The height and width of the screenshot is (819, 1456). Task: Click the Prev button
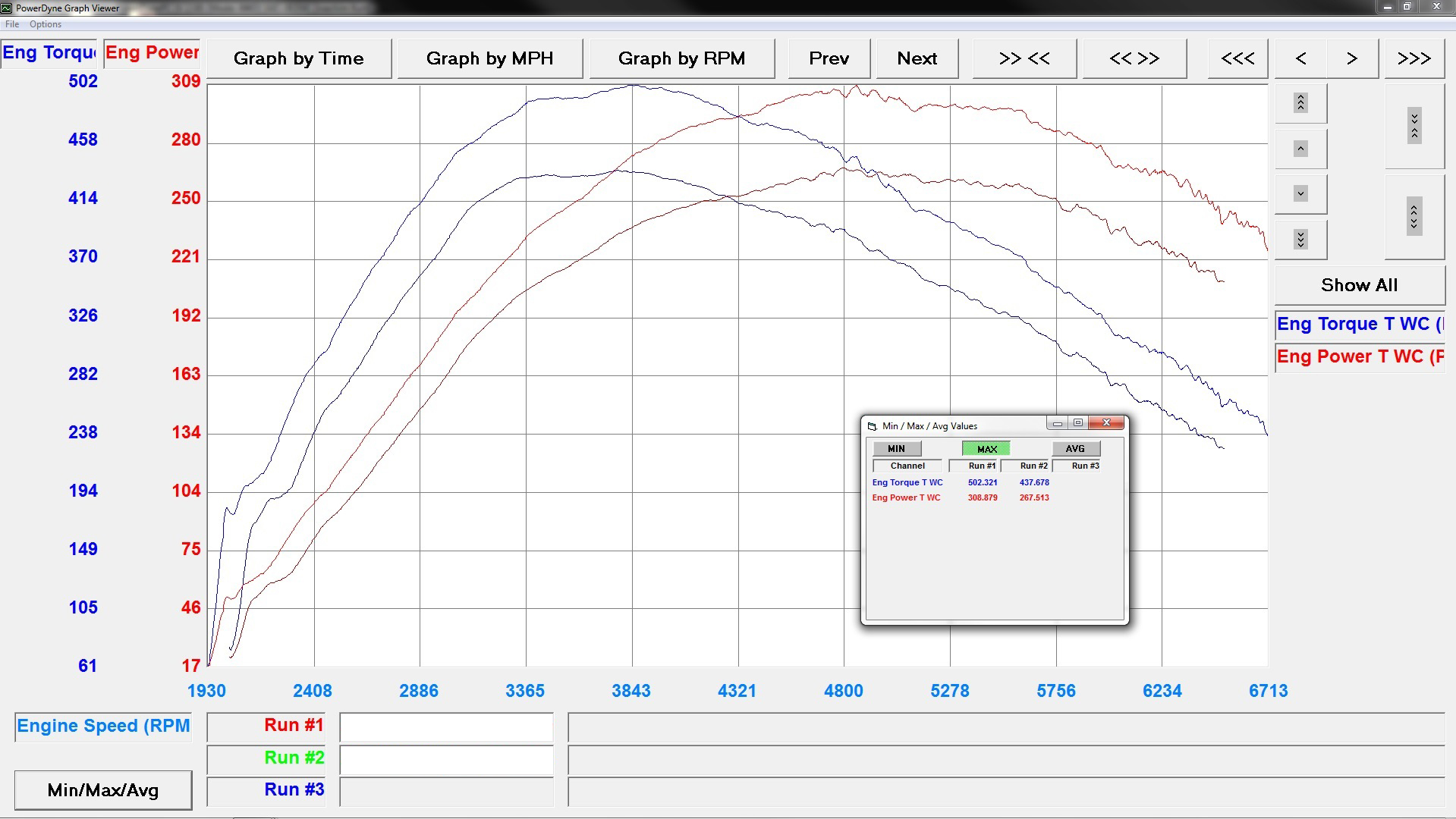pyautogui.click(x=829, y=58)
